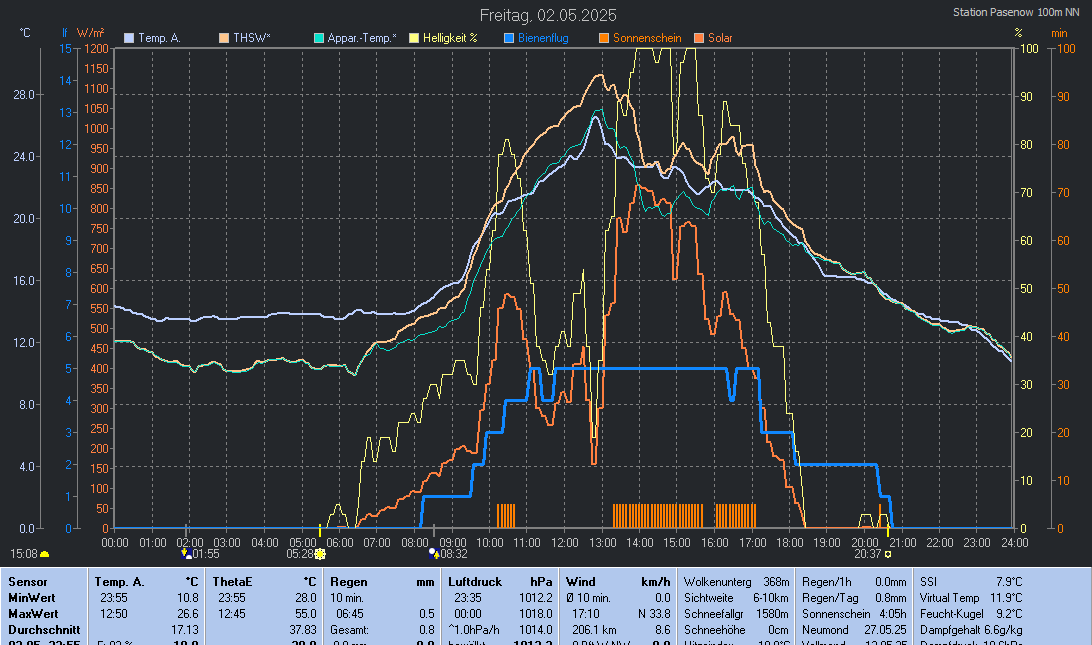Click the Sonnenschein legend color box

[x=604, y=38]
